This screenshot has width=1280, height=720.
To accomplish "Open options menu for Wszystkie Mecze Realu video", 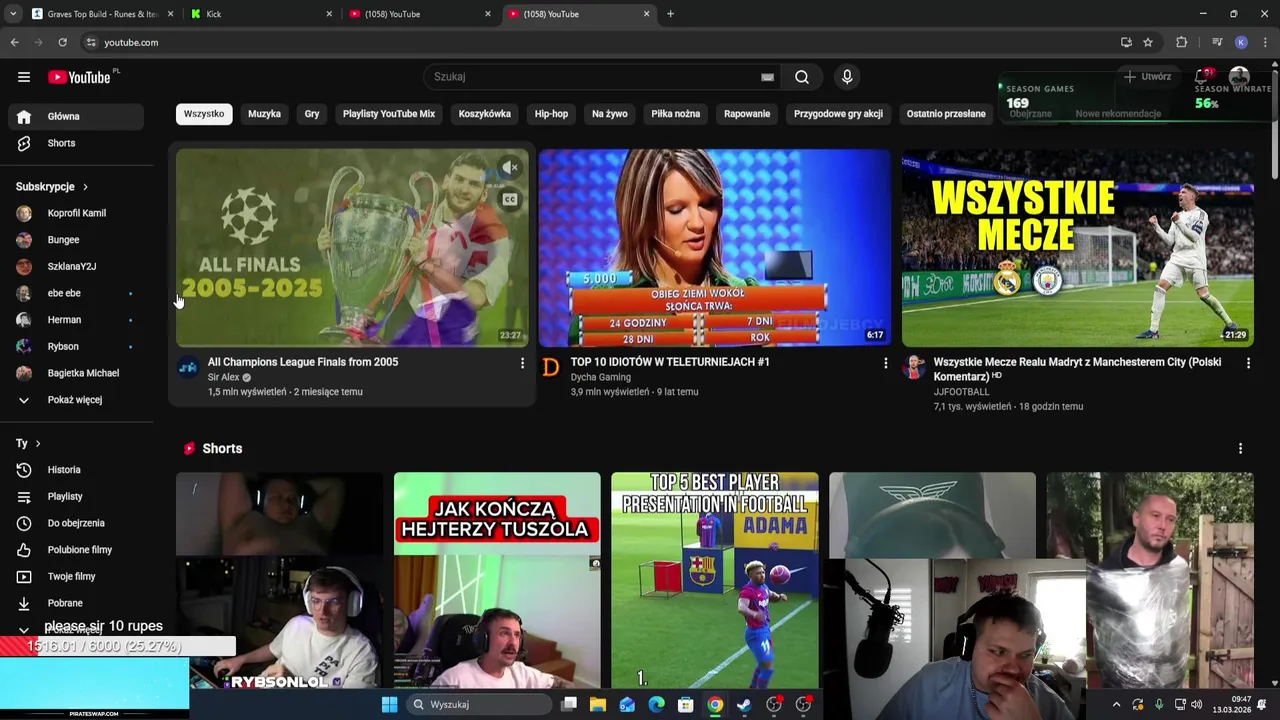I will point(1248,363).
